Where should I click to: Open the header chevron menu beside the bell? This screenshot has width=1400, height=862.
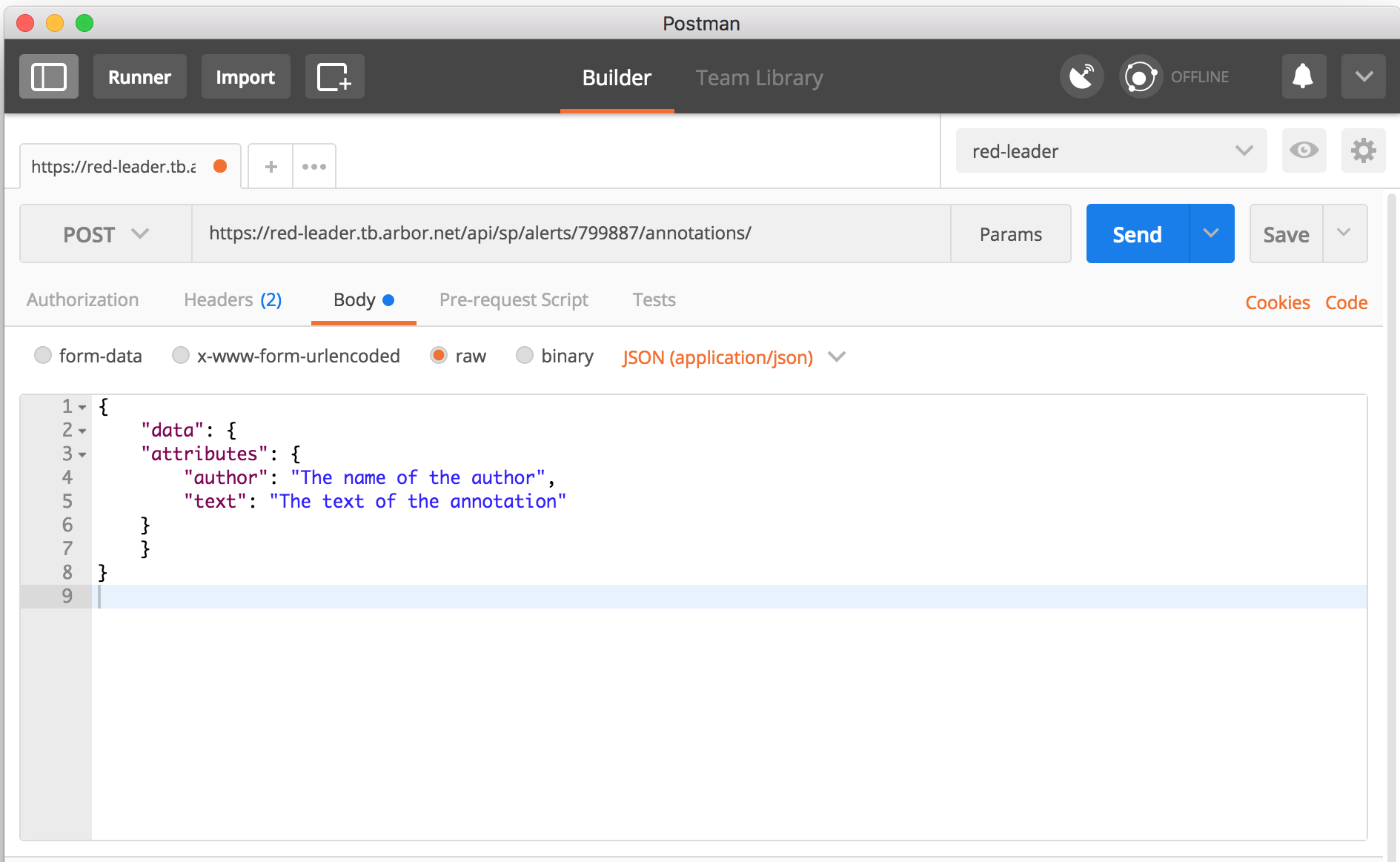1363,76
